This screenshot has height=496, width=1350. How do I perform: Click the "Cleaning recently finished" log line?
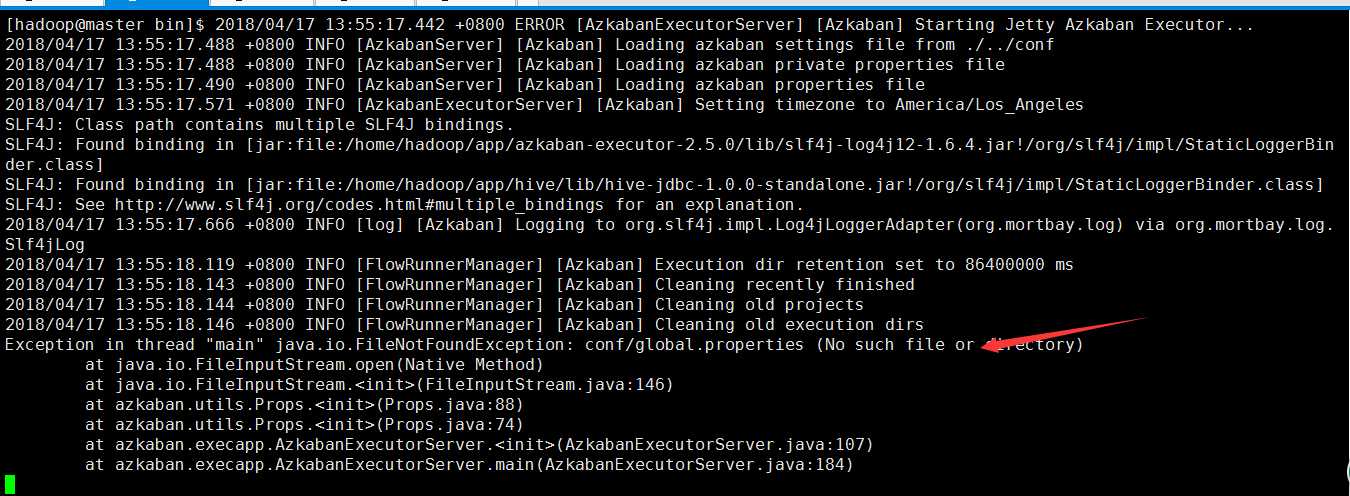[459, 284]
